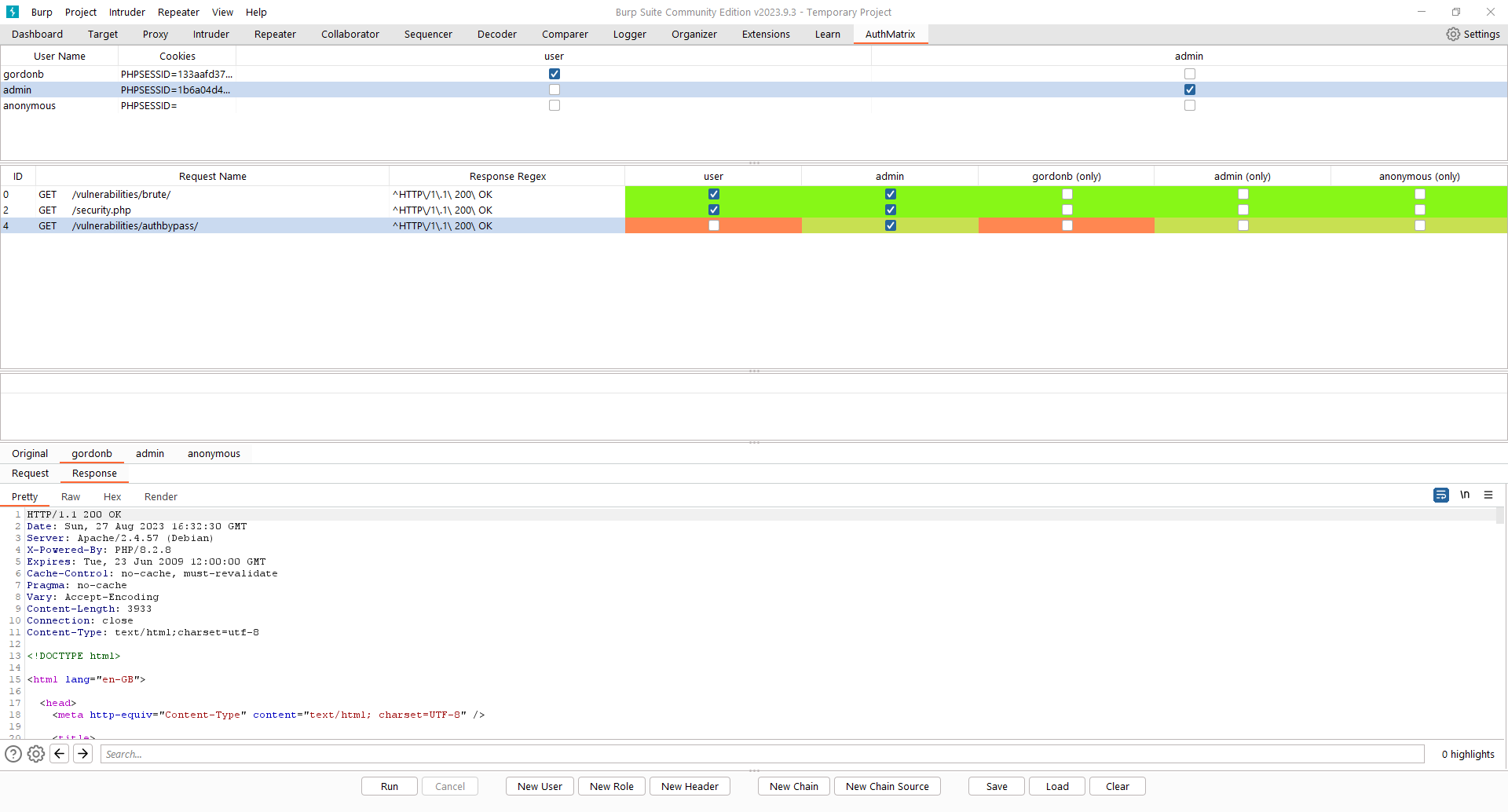Viewport: 1508px width, 812px height.
Task: Switch to the Decoder tab
Action: [497, 34]
